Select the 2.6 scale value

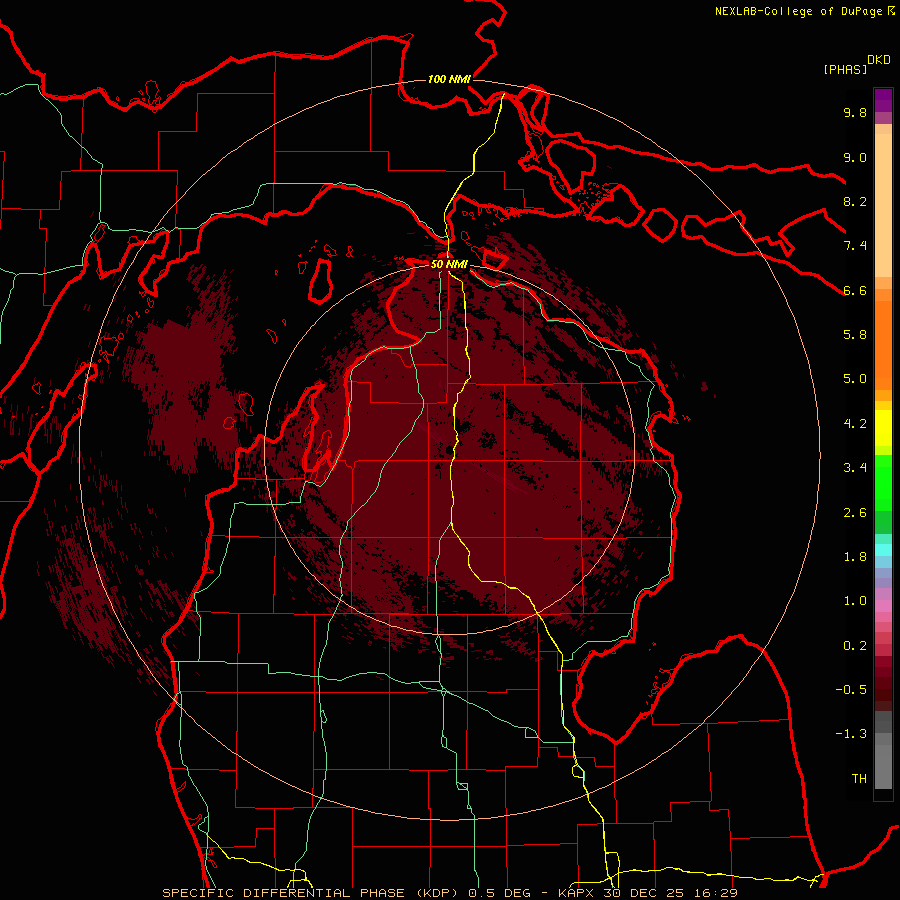pos(855,513)
